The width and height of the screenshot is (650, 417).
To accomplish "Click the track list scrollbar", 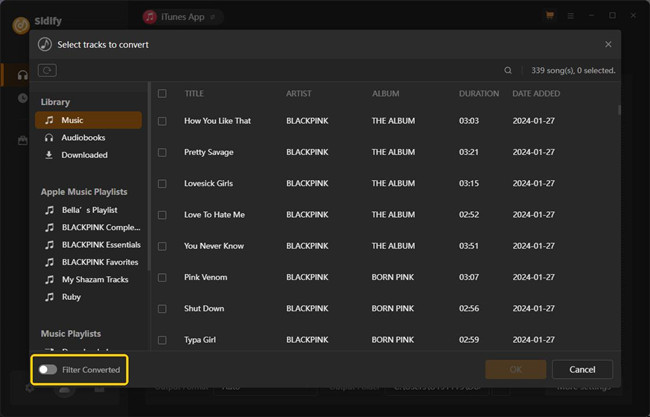I will [x=619, y=110].
